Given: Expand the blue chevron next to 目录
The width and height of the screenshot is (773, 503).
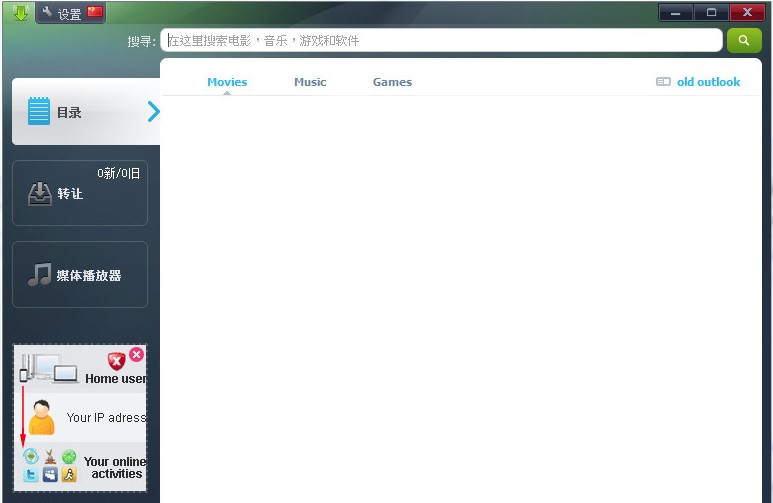Looking at the screenshot, I should [153, 111].
